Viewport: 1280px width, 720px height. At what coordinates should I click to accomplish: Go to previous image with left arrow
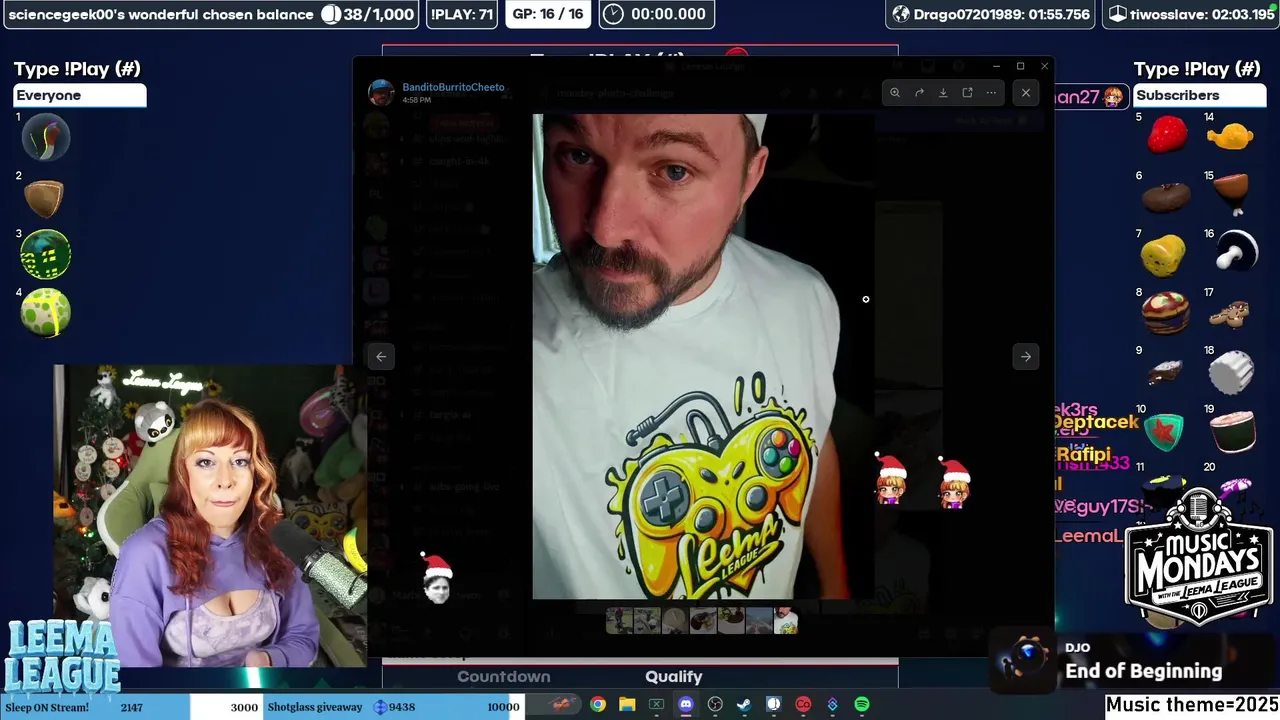(381, 356)
